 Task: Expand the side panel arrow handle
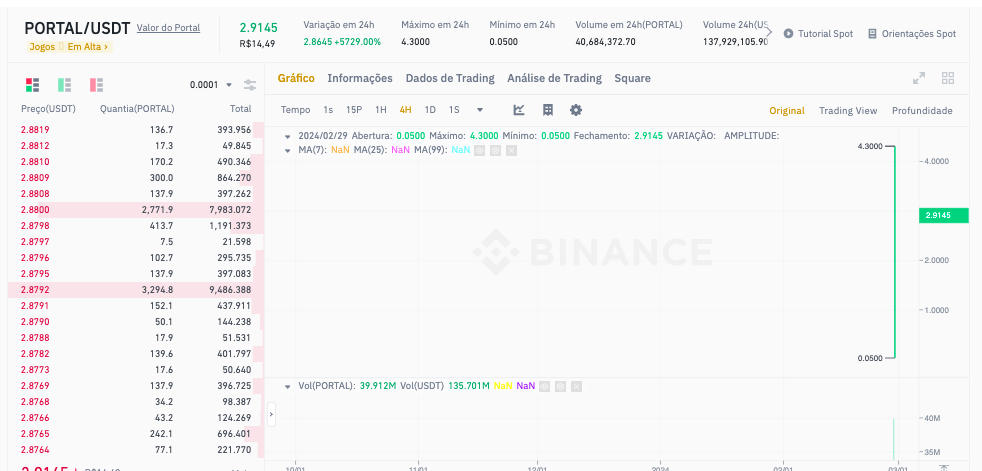[x=271, y=415]
